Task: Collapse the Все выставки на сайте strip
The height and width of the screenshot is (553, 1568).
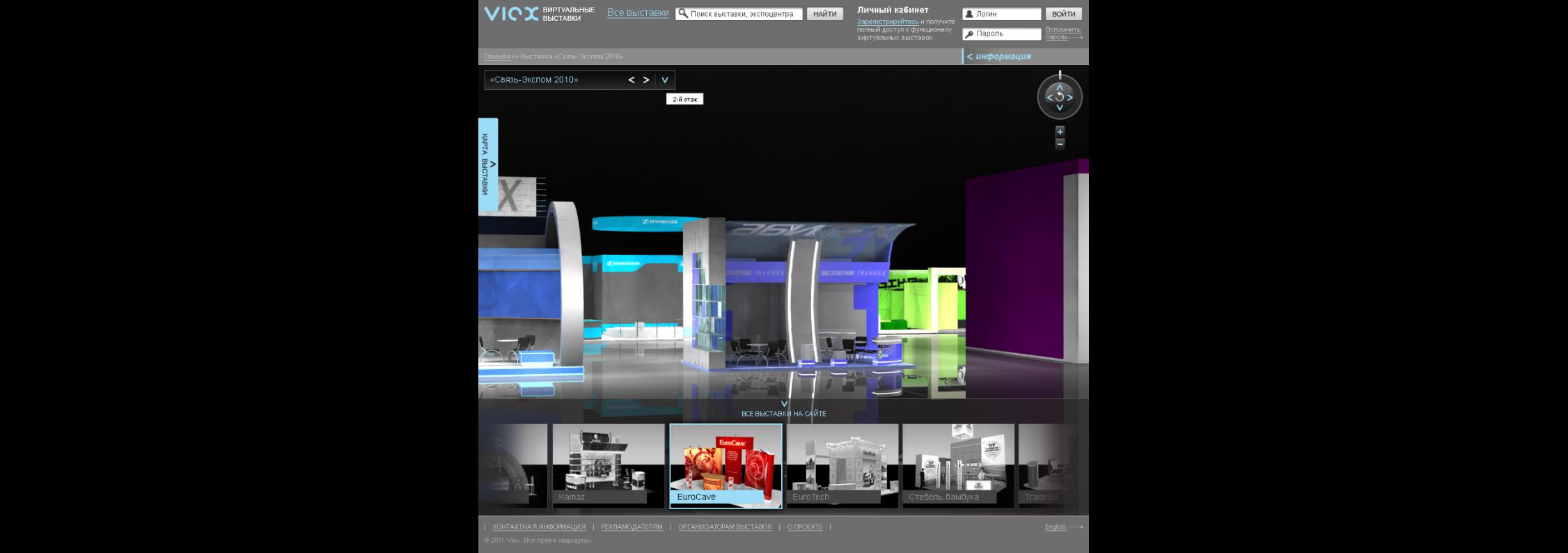Action: click(x=784, y=404)
